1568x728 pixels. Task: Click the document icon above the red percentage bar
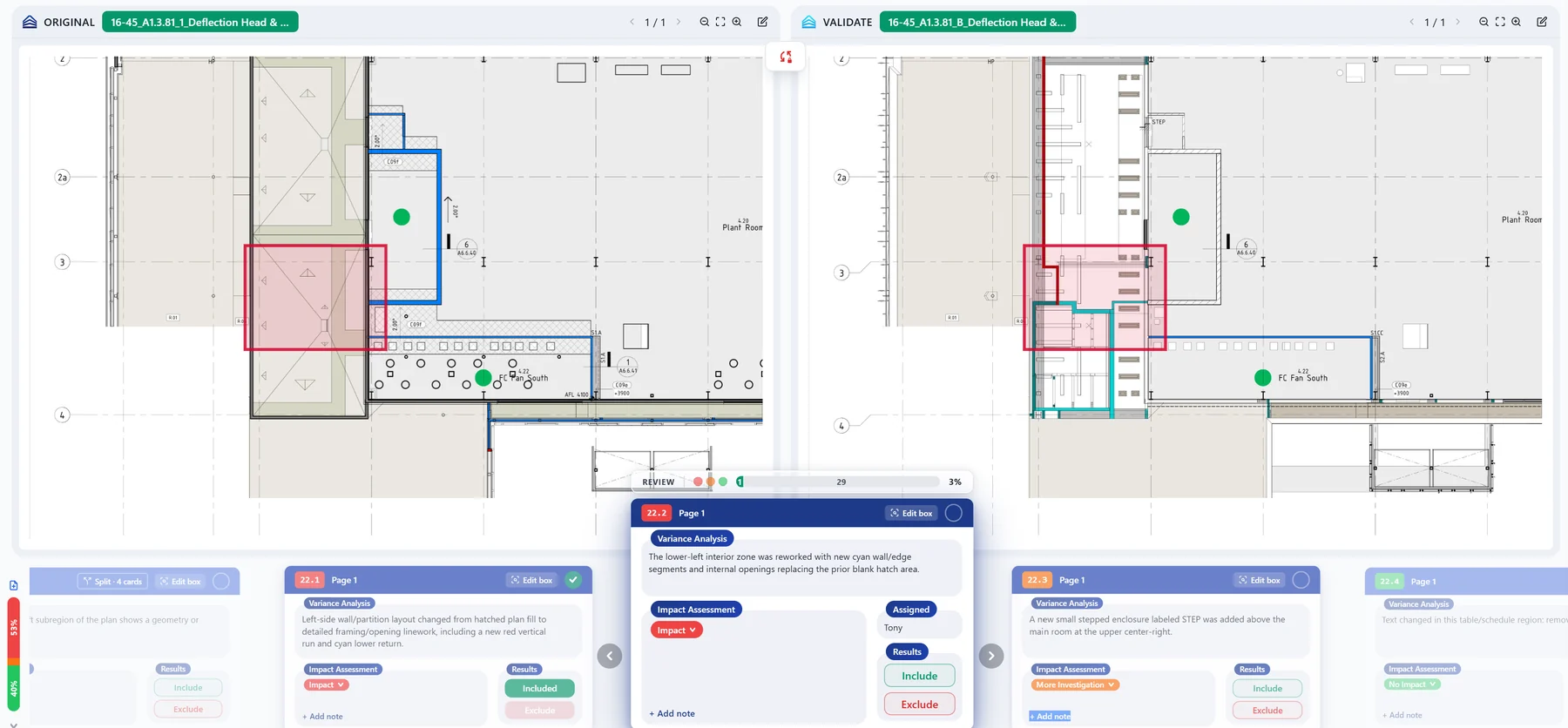coord(14,585)
